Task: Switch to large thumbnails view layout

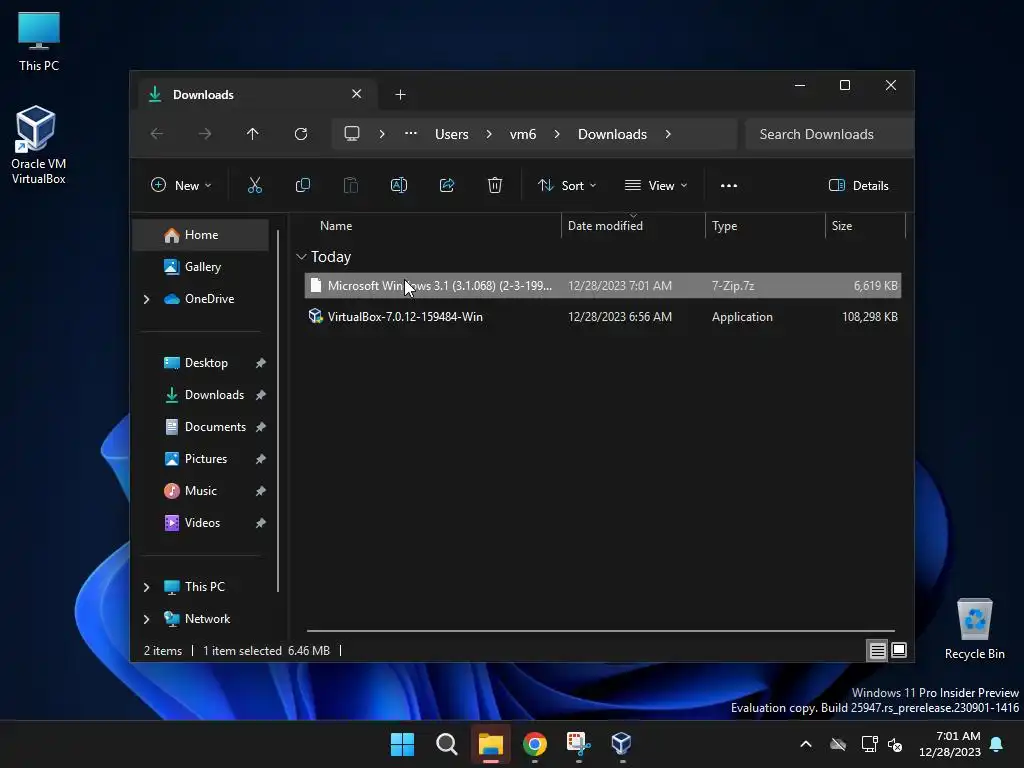Action: (899, 650)
